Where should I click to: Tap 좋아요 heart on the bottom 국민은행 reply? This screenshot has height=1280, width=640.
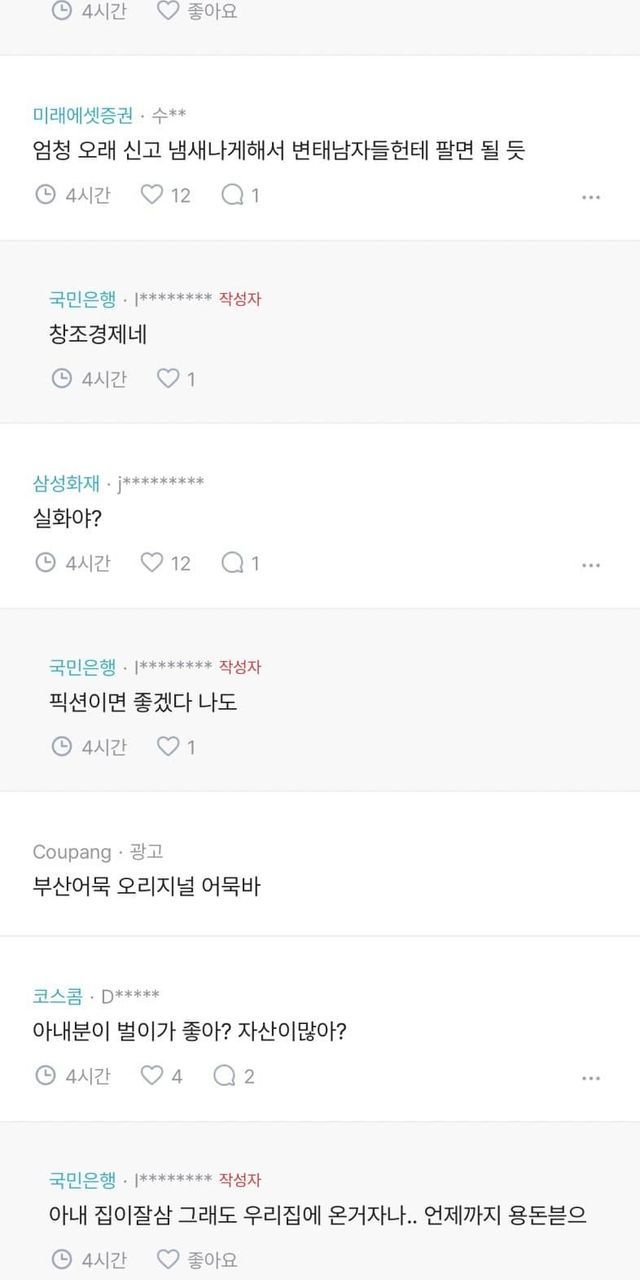point(169,1260)
